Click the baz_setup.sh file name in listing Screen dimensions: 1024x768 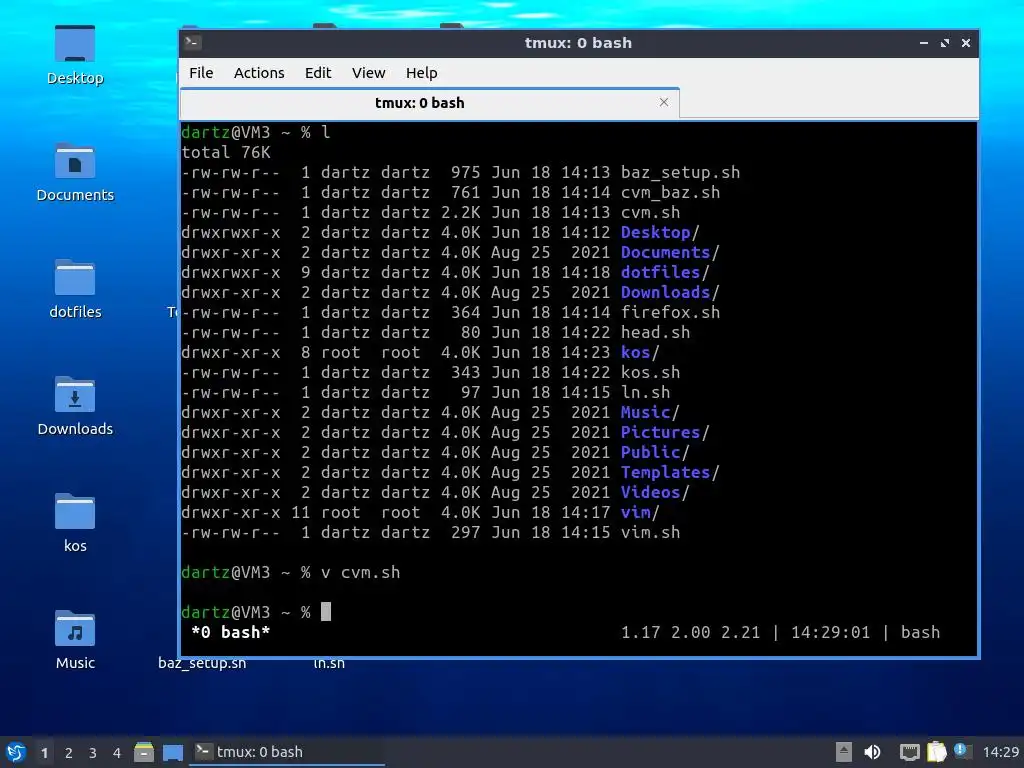tap(680, 172)
